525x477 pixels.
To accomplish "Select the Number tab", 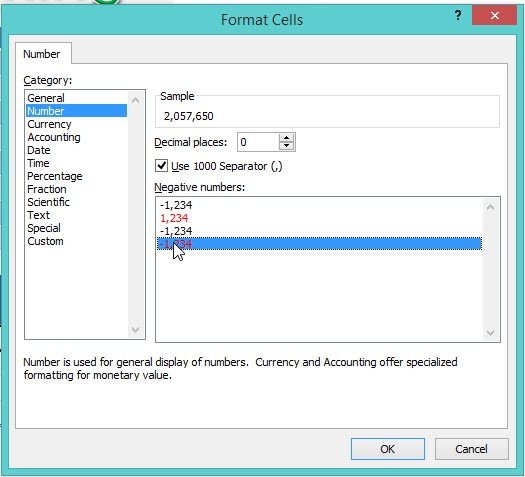I will (x=42, y=54).
